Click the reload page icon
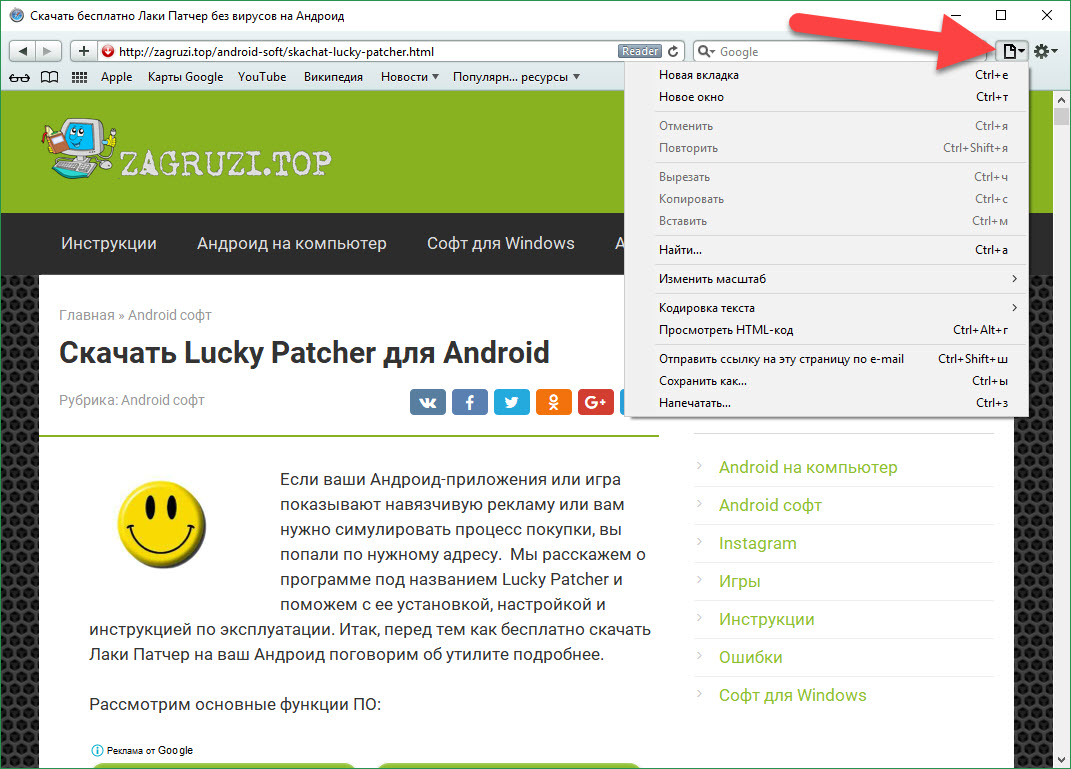The image size is (1071, 769). (673, 51)
